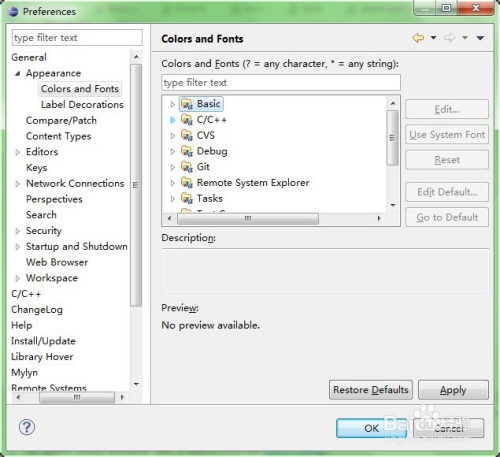The width and height of the screenshot is (500, 457).
Task: Expand the Security node
Action: [x=18, y=231]
